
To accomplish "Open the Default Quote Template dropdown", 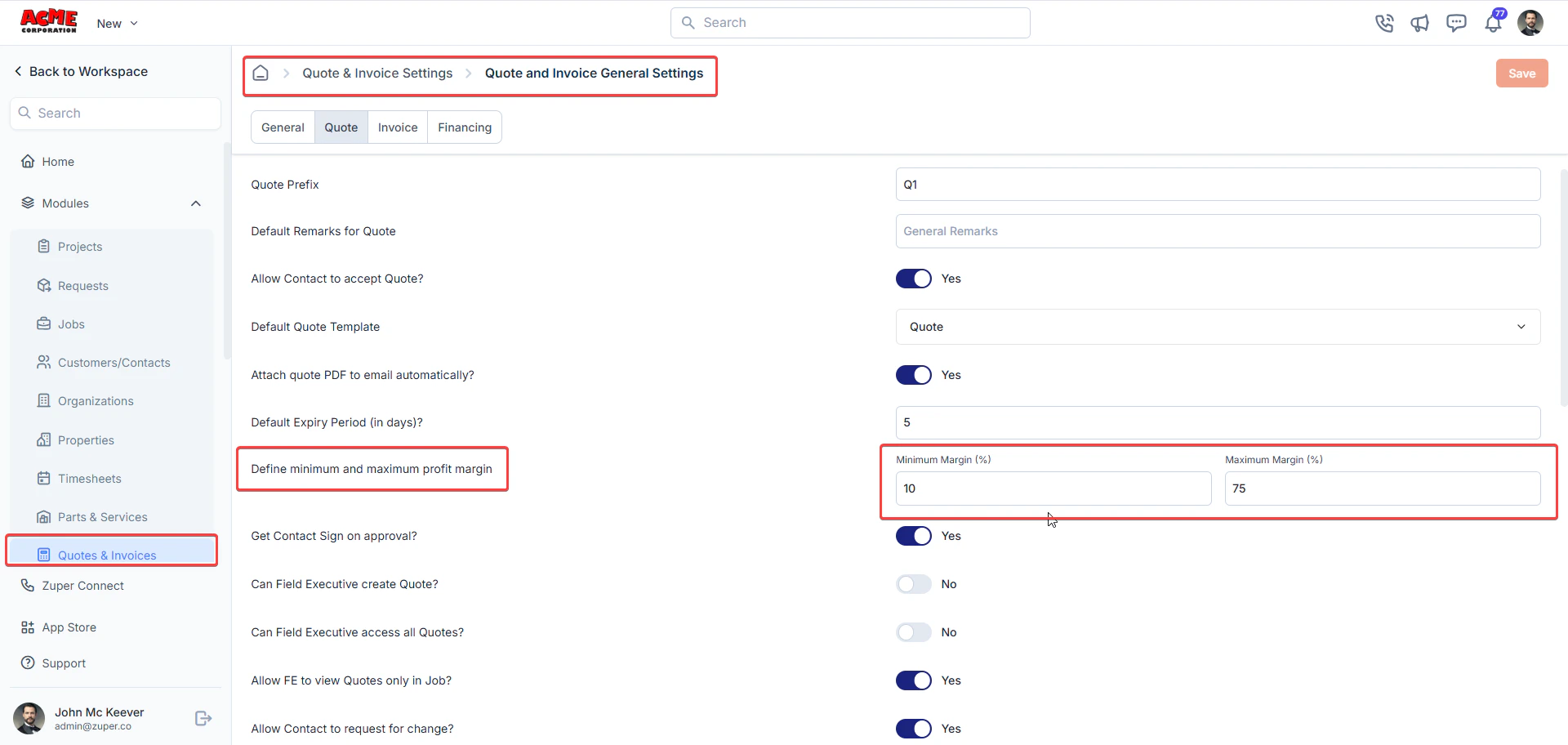I will click(x=1218, y=327).
